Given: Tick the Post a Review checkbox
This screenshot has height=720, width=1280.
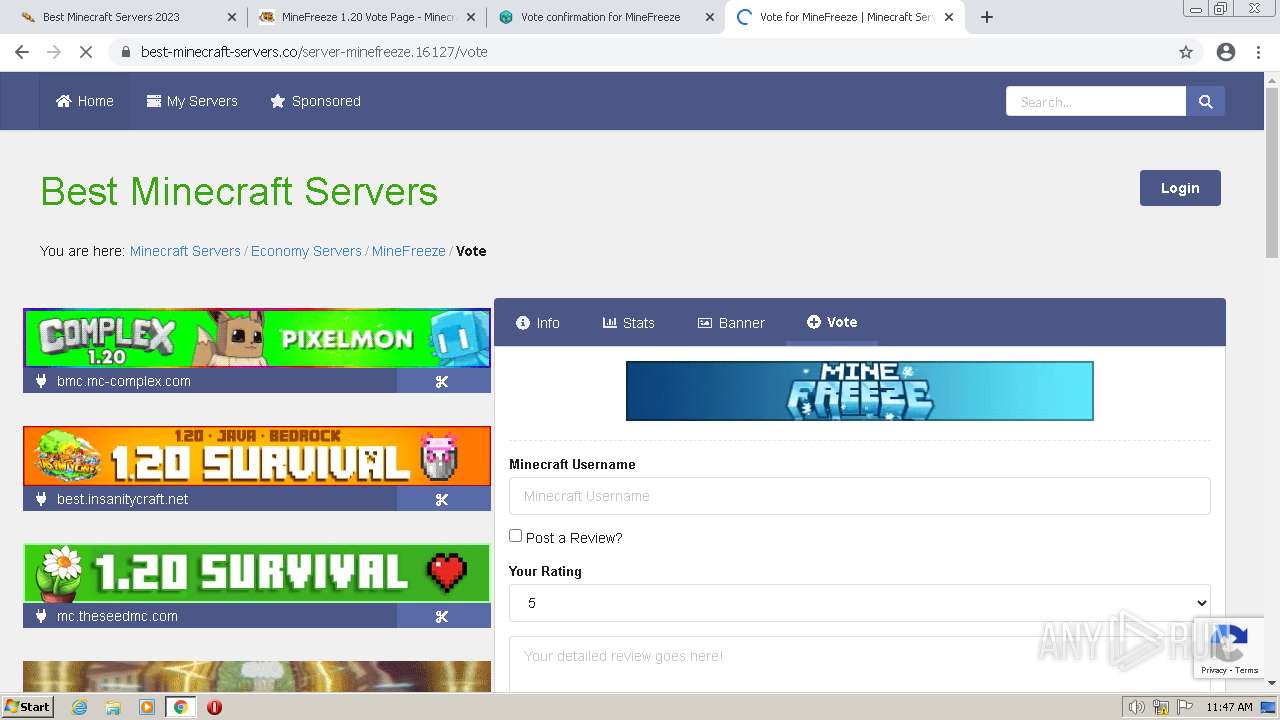Looking at the screenshot, I should (x=516, y=536).
